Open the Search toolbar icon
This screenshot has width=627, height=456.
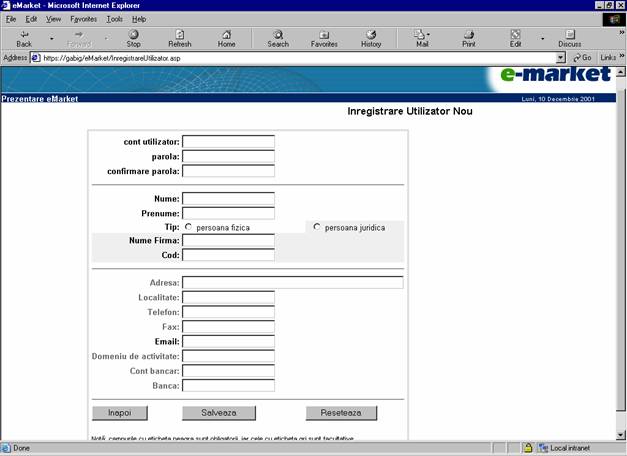tap(278, 38)
